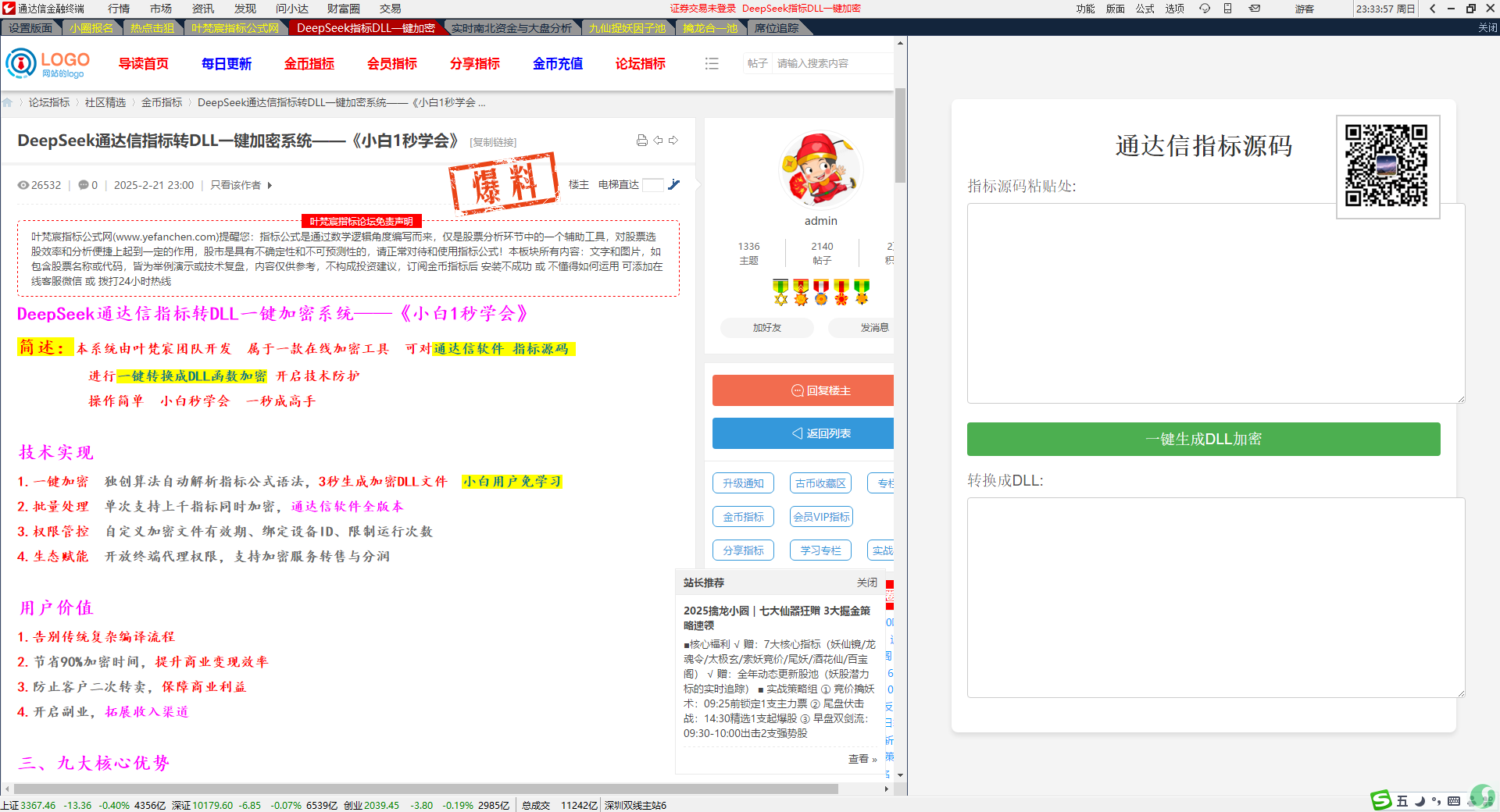Switch to the 热点击狙 tab
The height and width of the screenshot is (812, 1500).
(x=152, y=28)
